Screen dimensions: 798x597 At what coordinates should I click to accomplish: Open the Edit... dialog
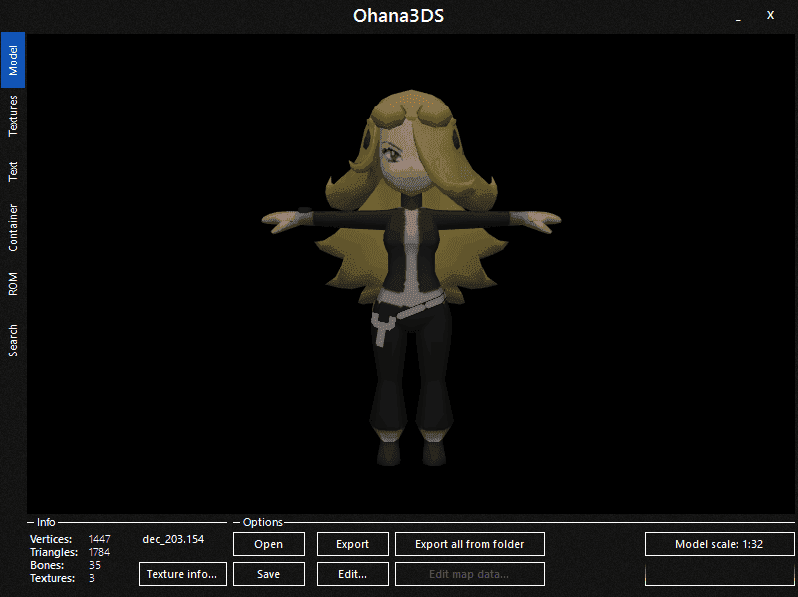352,574
